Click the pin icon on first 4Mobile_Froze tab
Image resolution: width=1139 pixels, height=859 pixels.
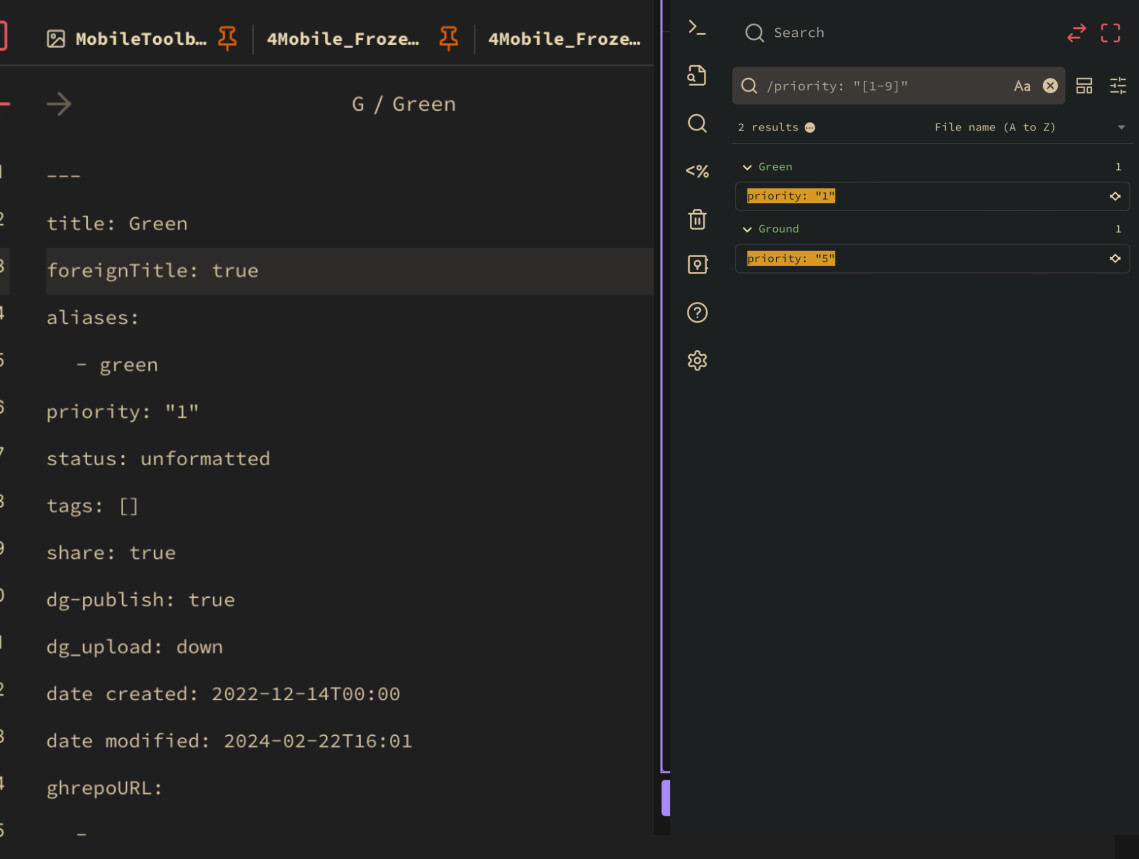(448, 38)
